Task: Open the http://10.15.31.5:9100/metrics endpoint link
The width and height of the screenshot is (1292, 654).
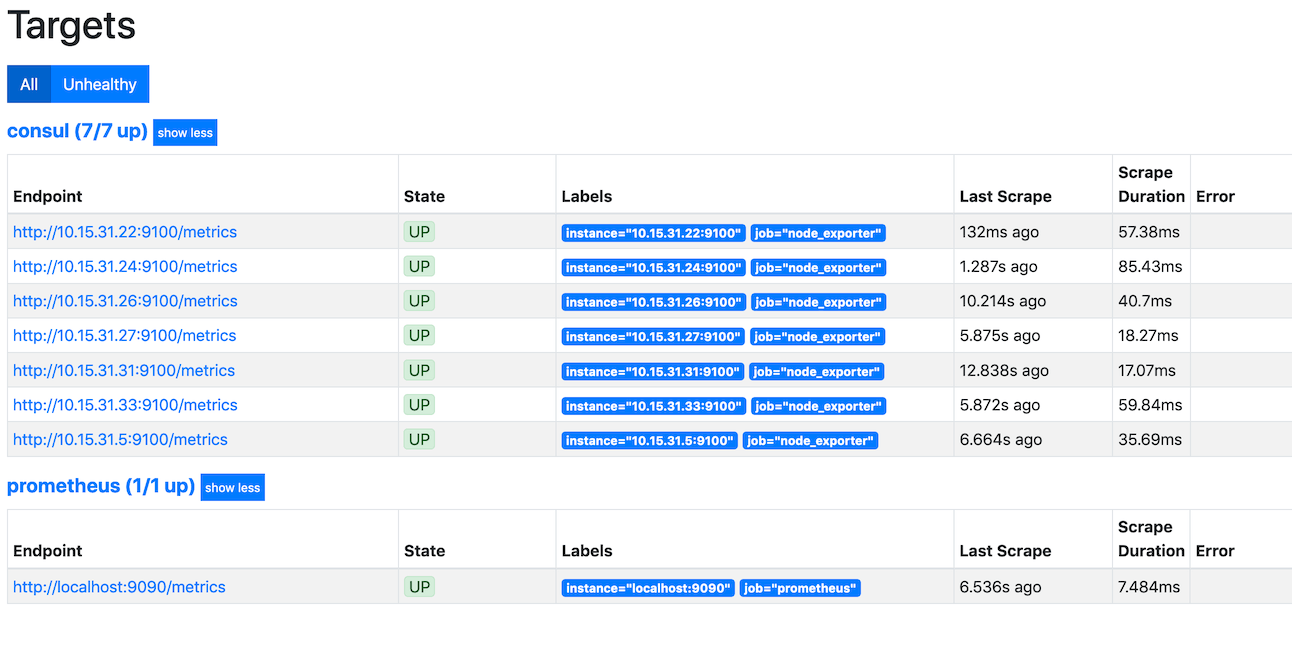Action: click(x=120, y=439)
